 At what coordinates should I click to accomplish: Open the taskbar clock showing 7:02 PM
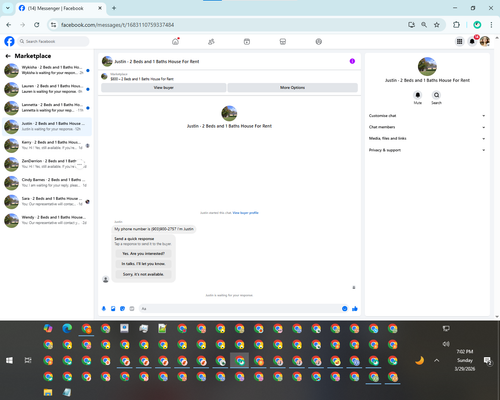tap(465, 360)
